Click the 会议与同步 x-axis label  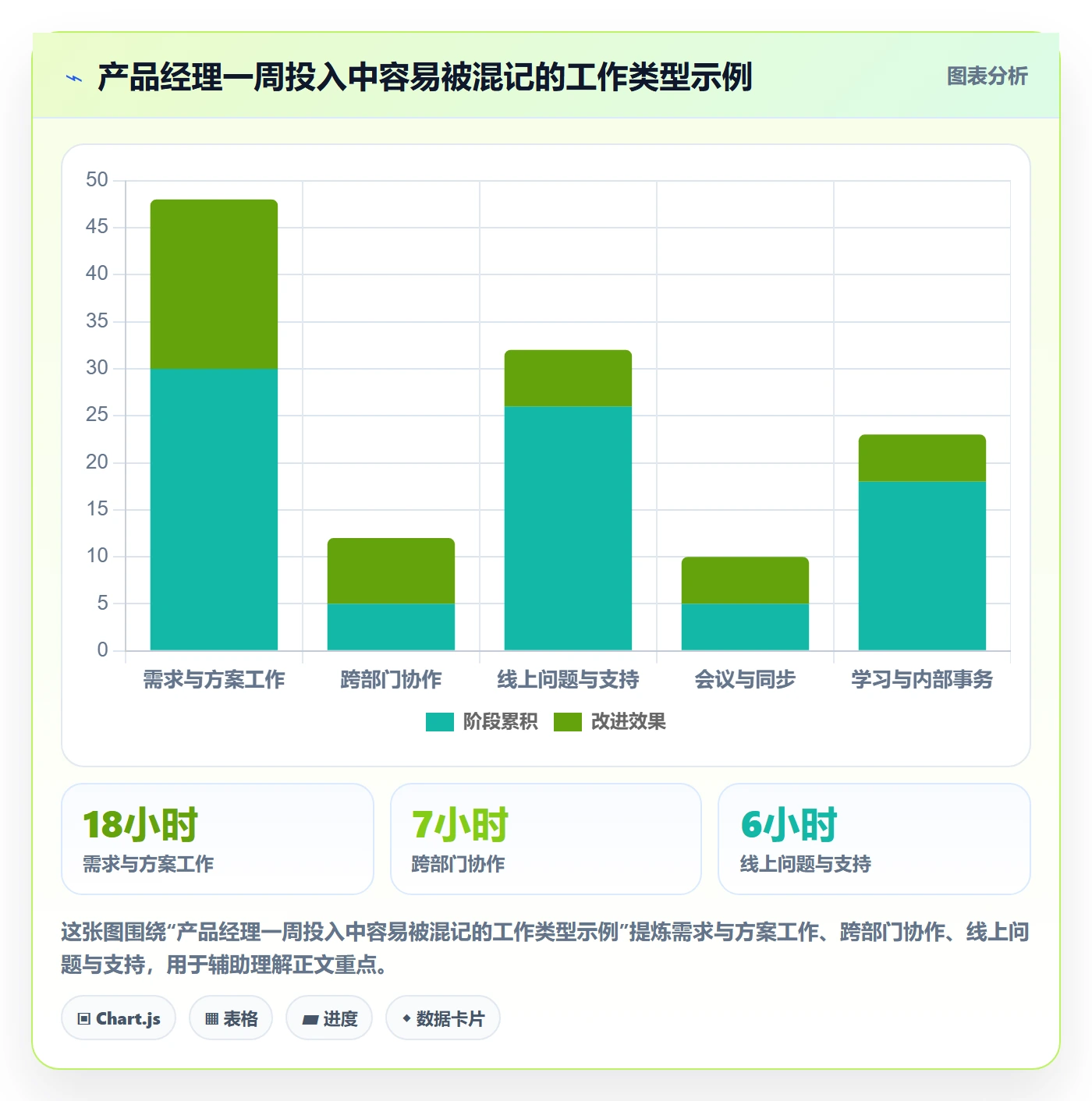[745, 680]
